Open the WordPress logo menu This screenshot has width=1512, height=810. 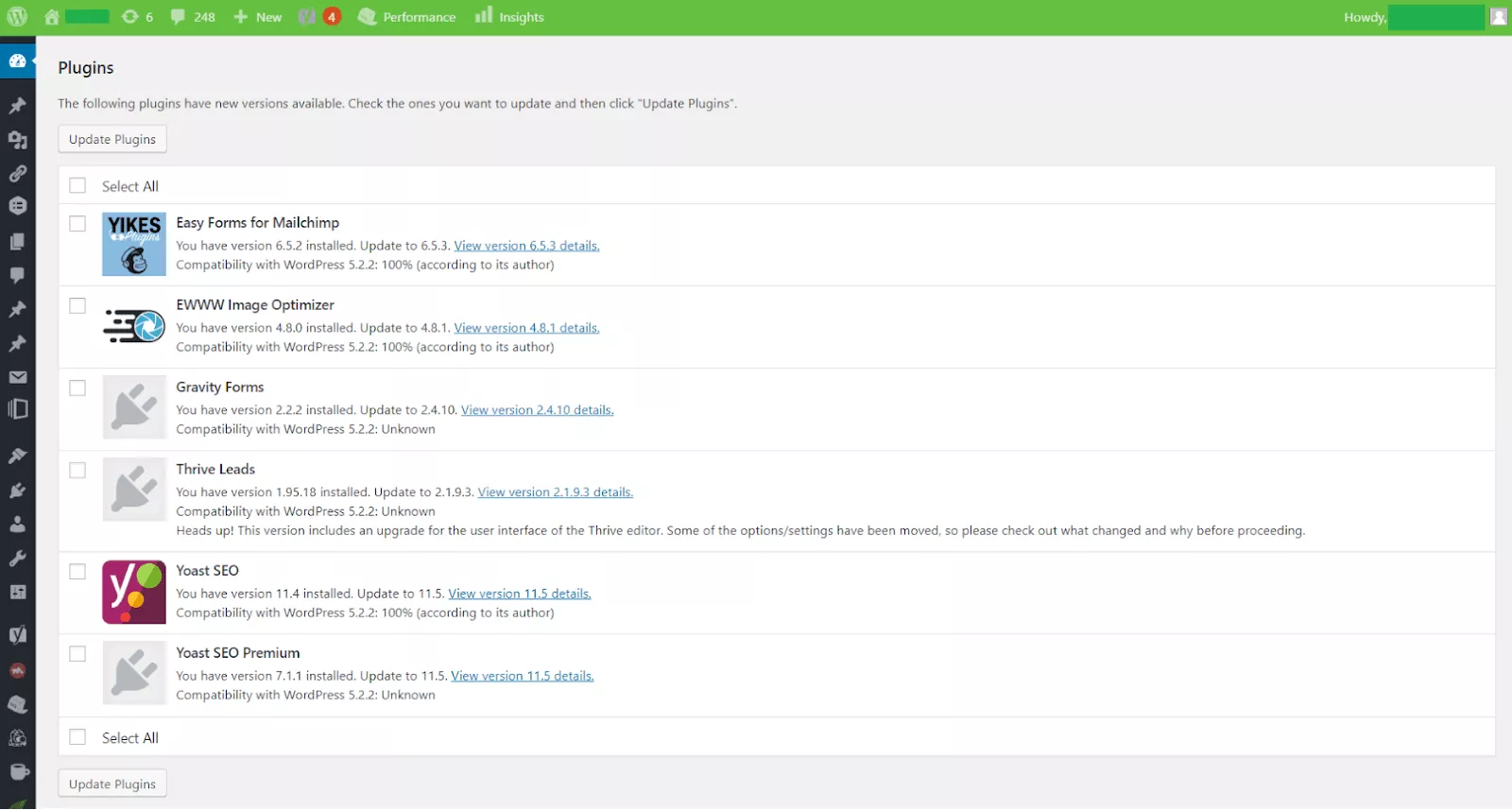click(17, 17)
